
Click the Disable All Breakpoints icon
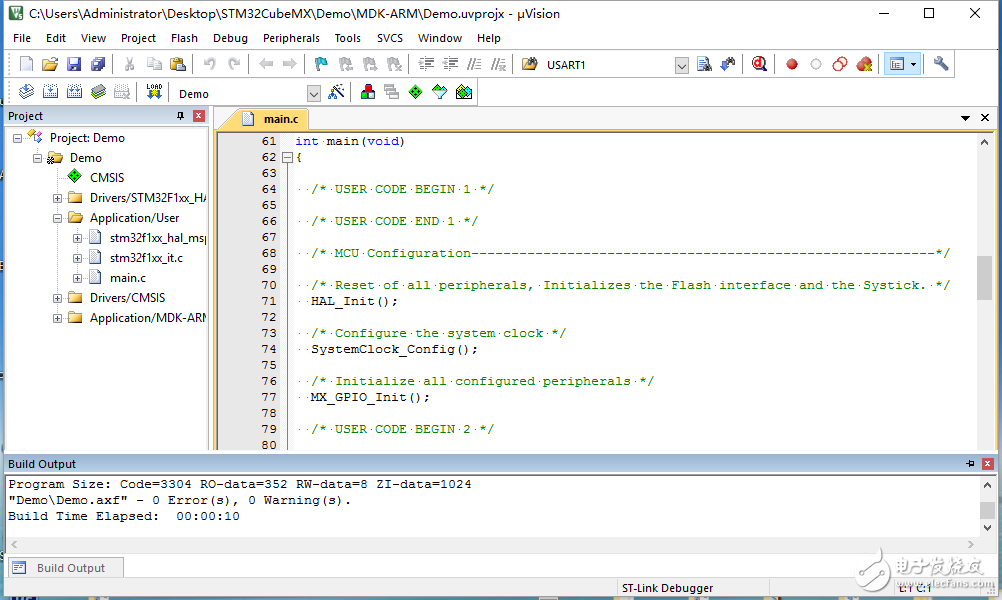pos(840,64)
